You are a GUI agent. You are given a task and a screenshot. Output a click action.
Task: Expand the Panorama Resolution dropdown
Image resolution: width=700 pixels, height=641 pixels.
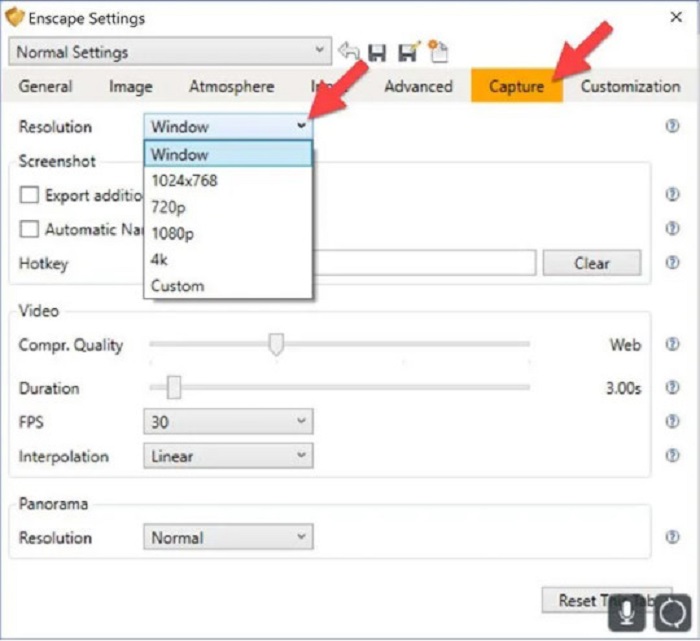pyautogui.click(x=228, y=538)
